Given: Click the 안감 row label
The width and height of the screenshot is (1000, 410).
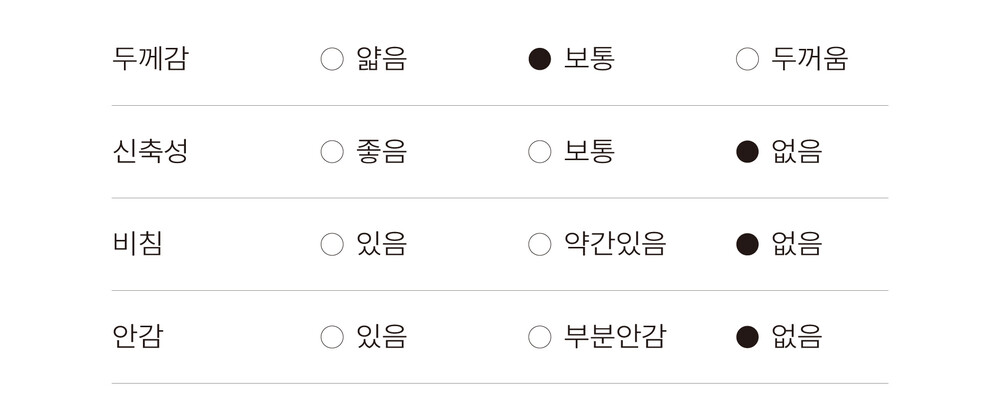Looking at the screenshot, I should [138, 337].
